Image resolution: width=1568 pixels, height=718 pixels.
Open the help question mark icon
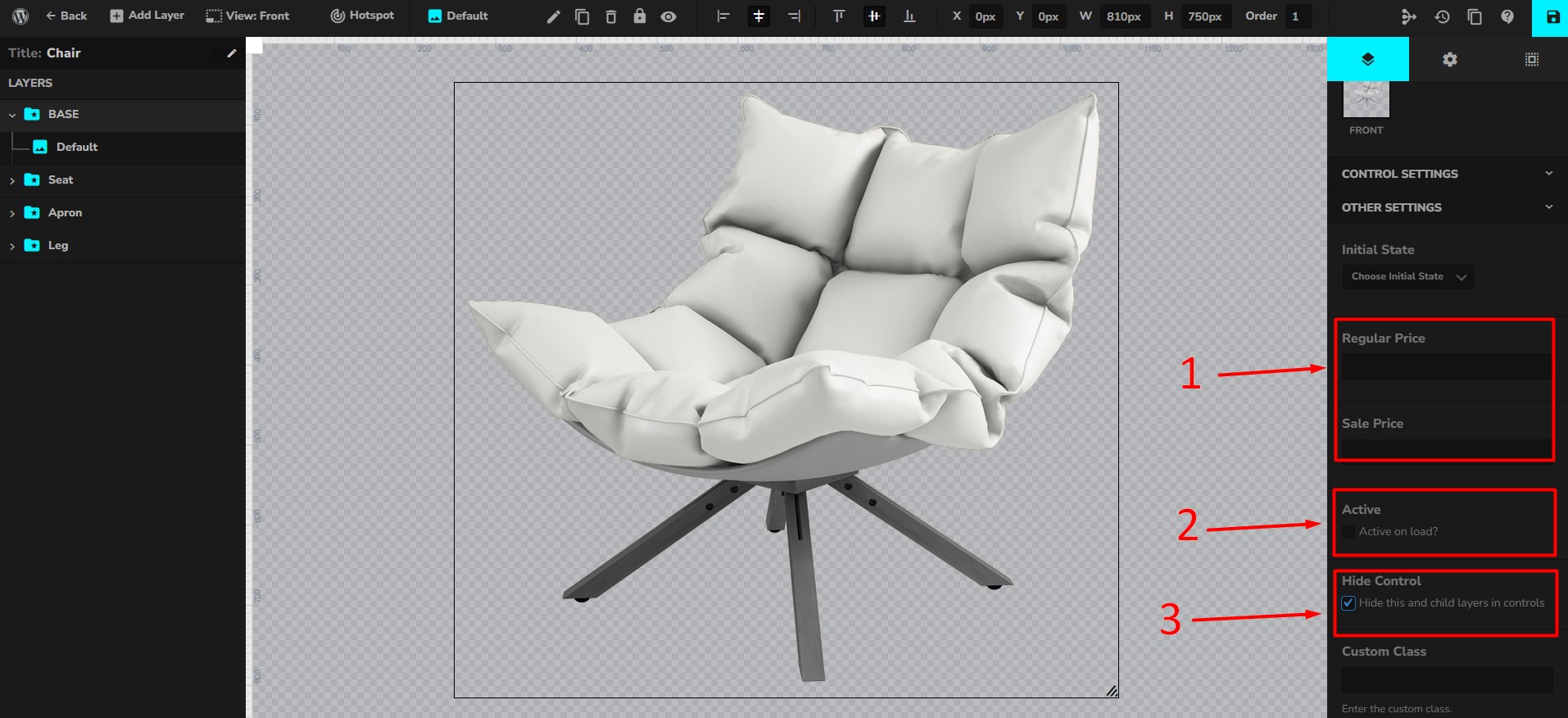[1507, 16]
